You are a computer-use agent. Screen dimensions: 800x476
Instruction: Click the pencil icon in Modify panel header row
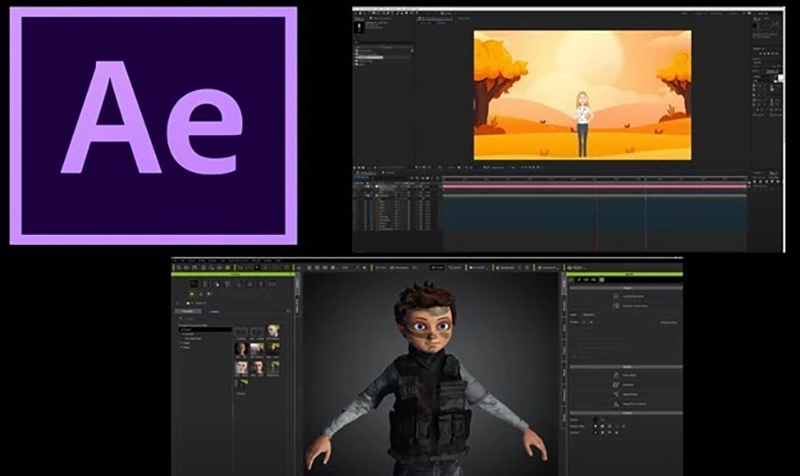[579, 280]
